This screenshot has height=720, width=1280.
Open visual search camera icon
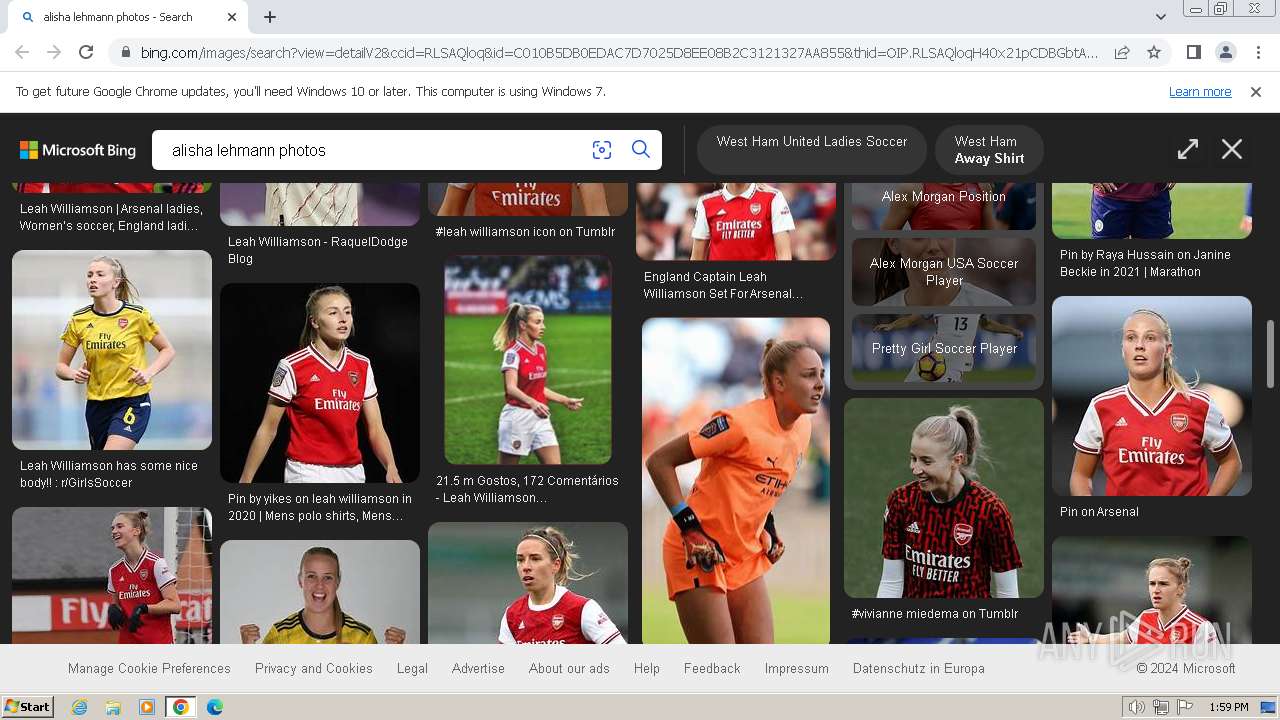[x=601, y=150]
